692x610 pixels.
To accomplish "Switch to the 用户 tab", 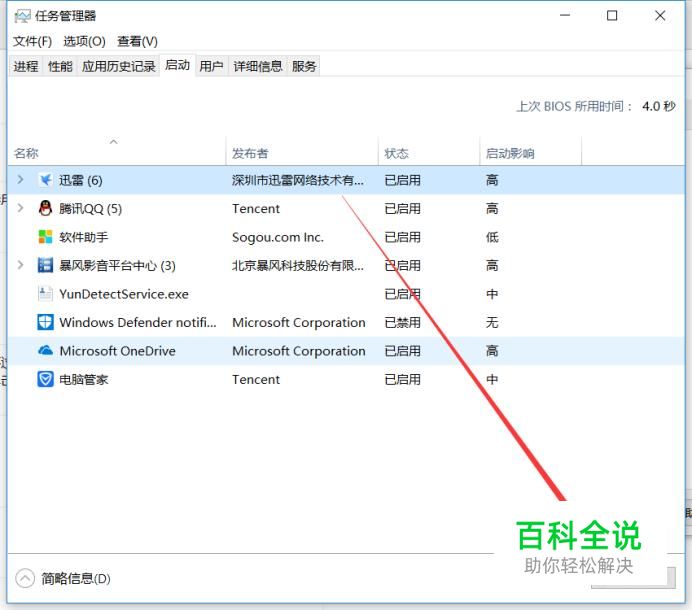I will pos(211,66).
